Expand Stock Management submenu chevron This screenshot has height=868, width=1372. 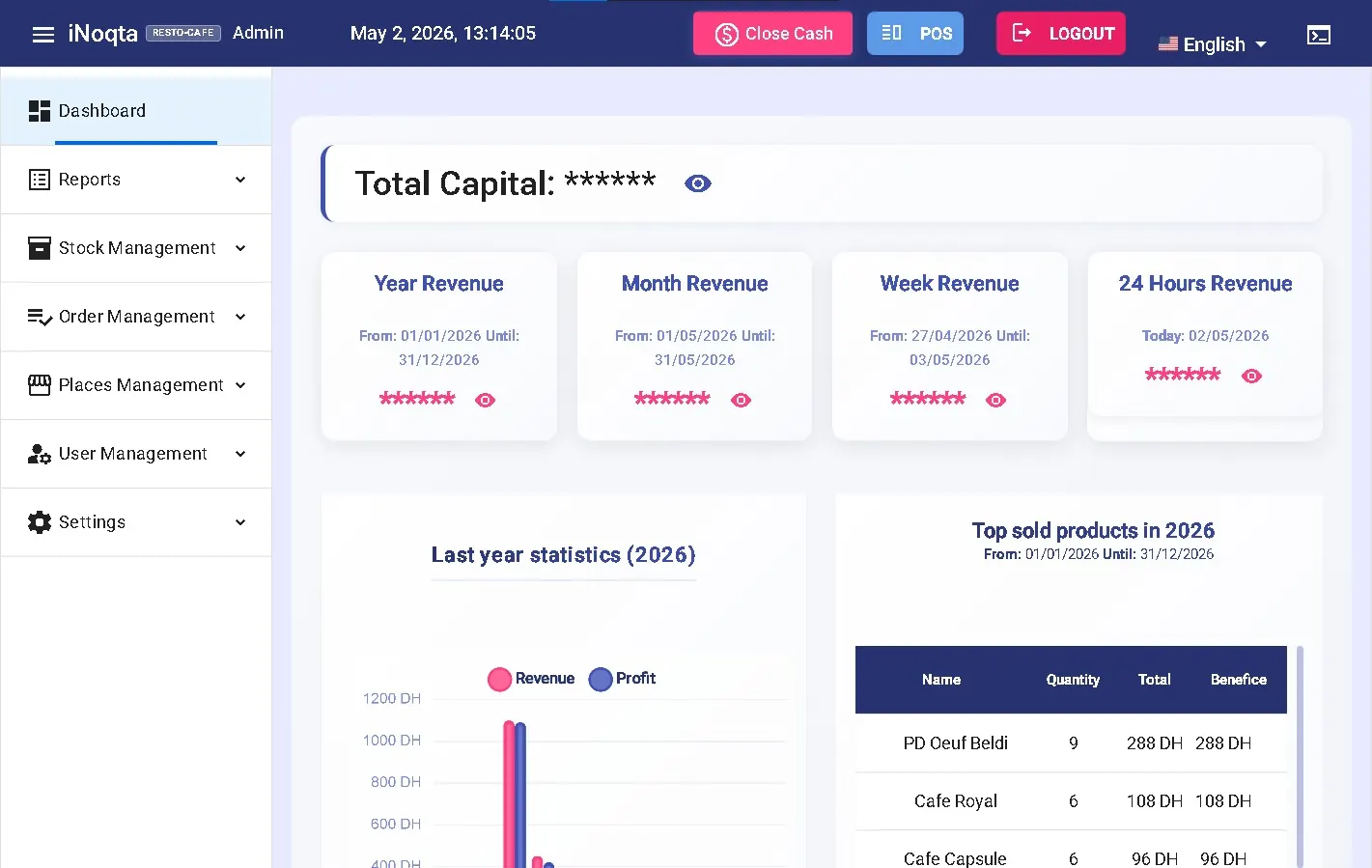click(x=240, y=248)
